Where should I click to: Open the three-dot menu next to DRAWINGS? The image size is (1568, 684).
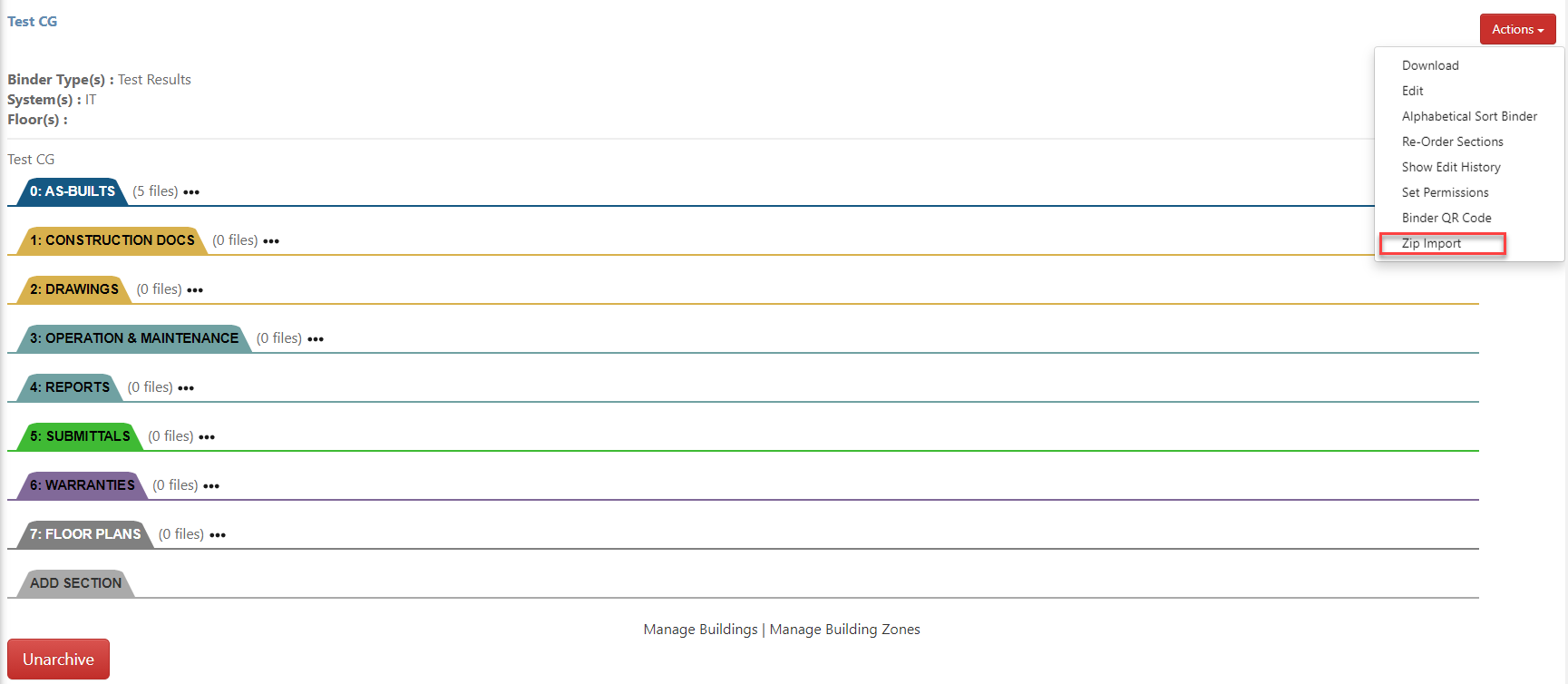(x=195, y=290)
